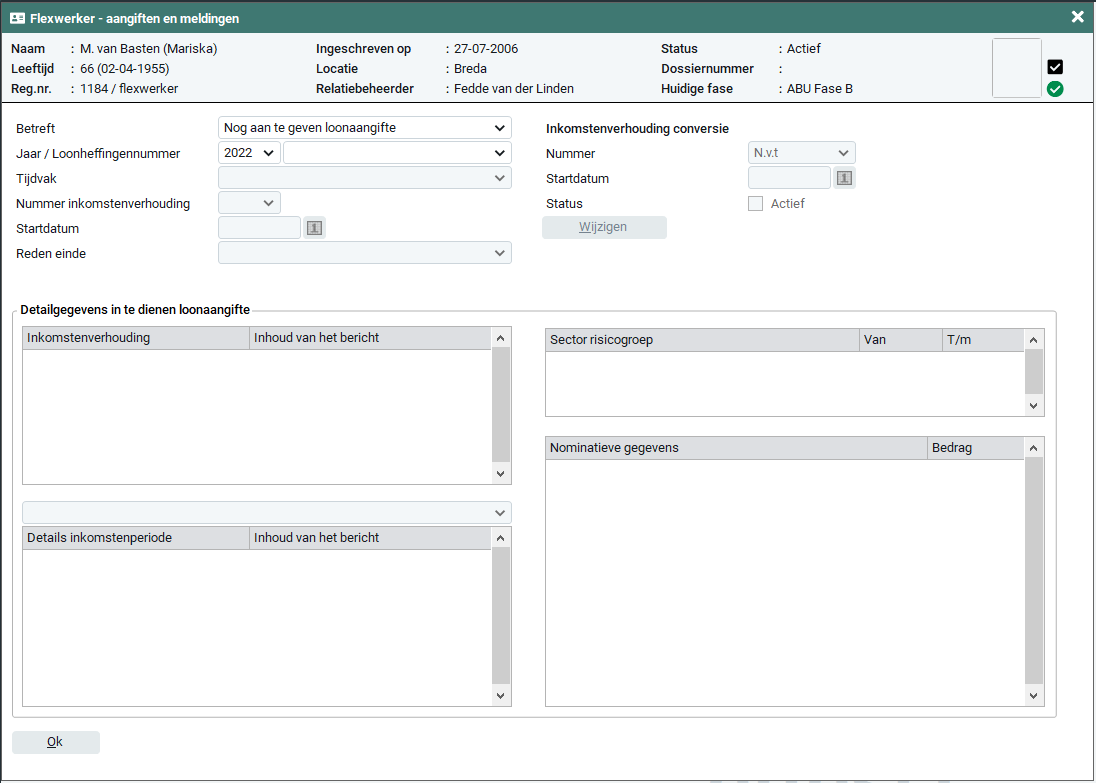Click the Sector risicogroep column header
This screenshot has width=1096, height=783.
[702, 340]
